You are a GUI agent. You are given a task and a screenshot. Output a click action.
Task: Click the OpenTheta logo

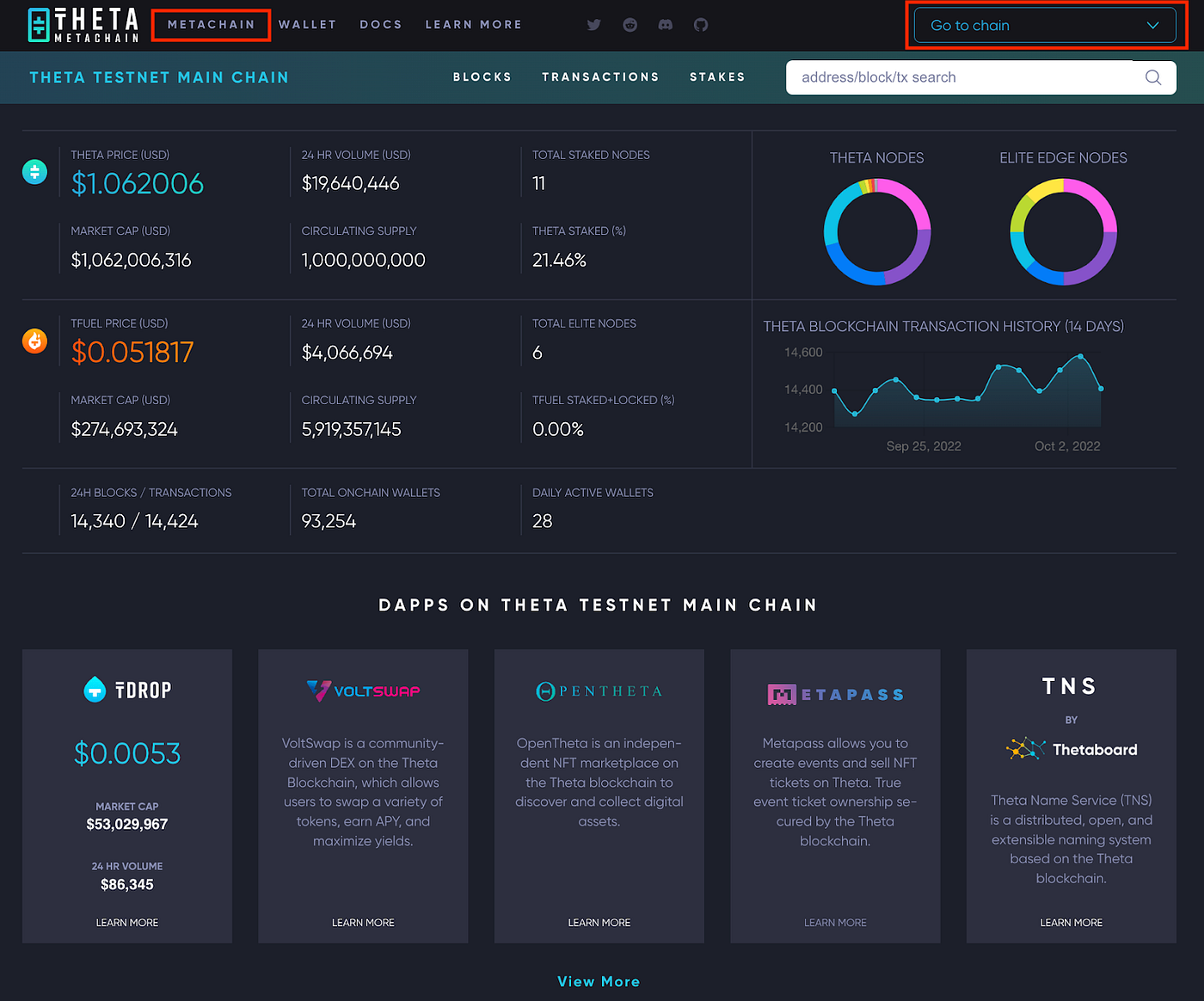599,691
